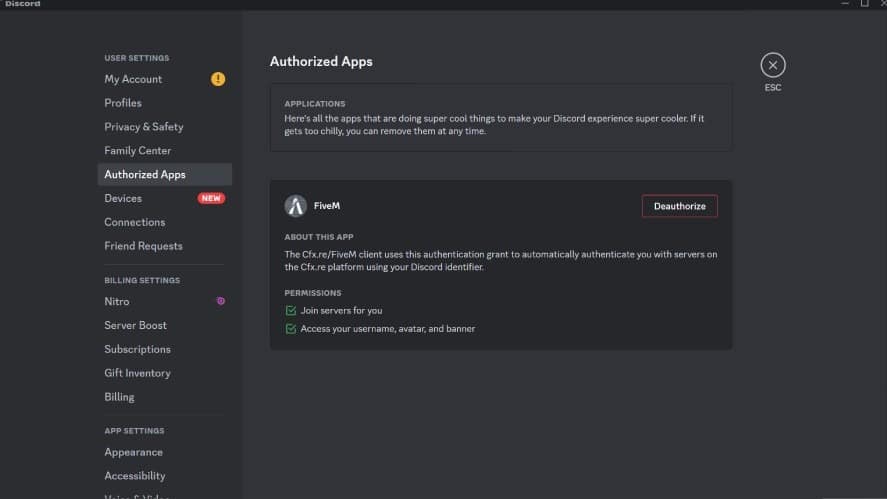Maximize the Discord window
This screenshot has width=887, height=499.
point(864,3)
